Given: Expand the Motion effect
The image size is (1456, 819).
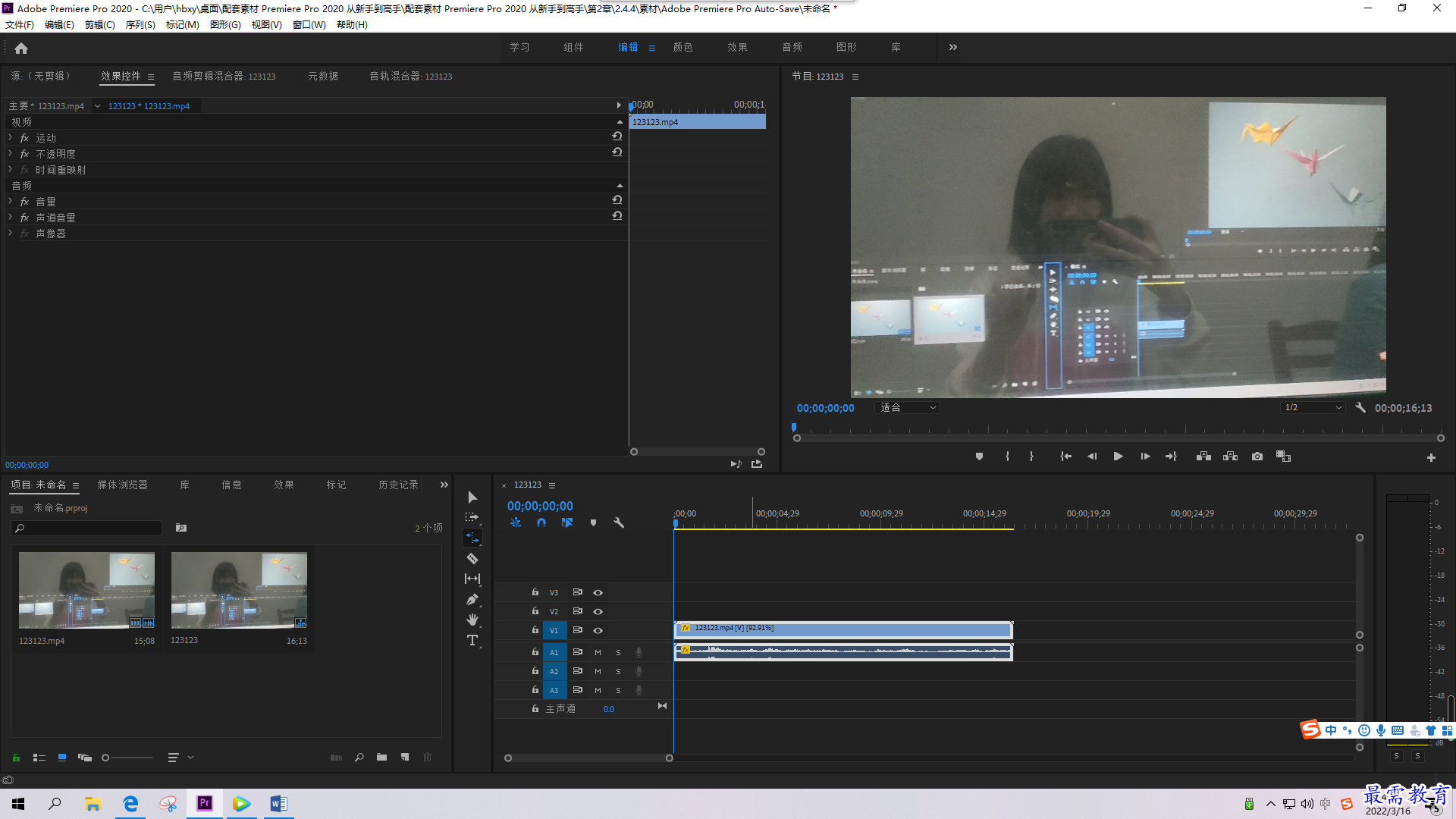Looking at the screenshot, I should 10,138.
